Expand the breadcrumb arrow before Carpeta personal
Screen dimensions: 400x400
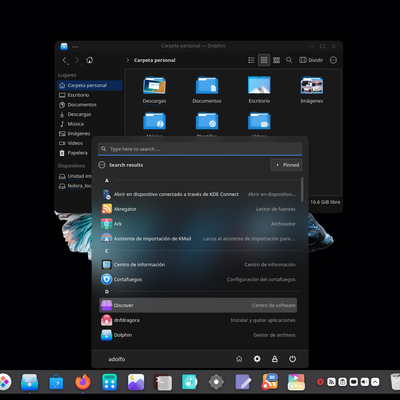[127, 60]
